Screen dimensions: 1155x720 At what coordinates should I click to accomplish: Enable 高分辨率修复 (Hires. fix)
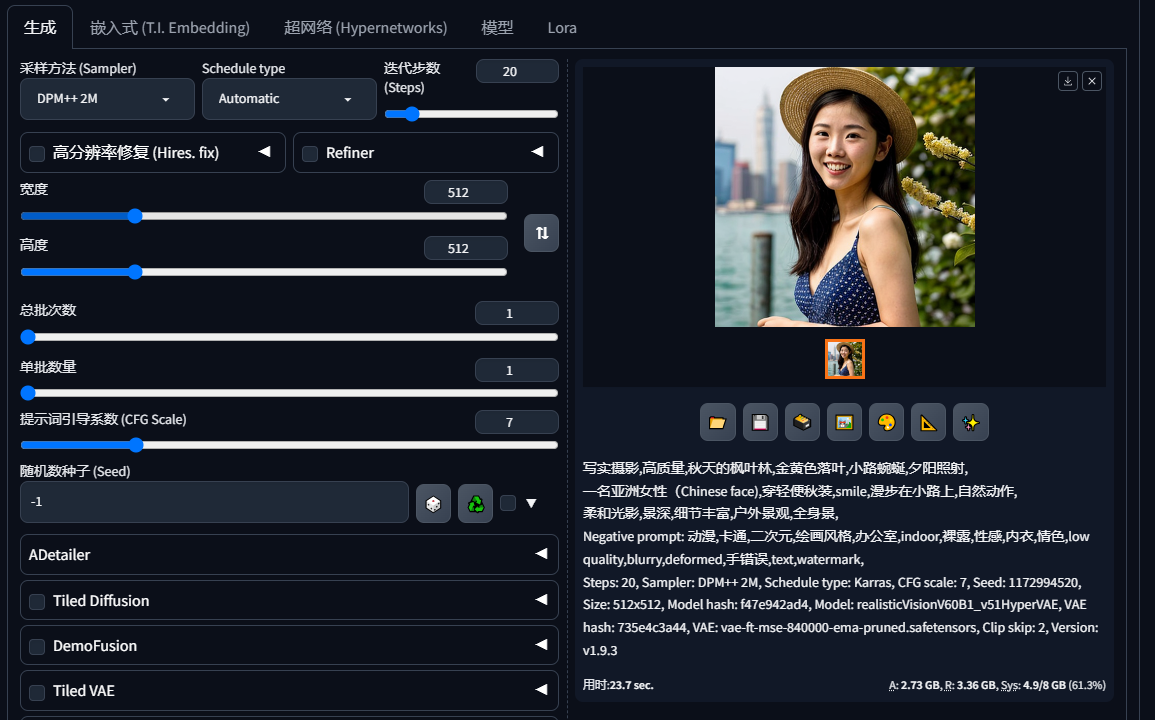[x=37, y=152]
